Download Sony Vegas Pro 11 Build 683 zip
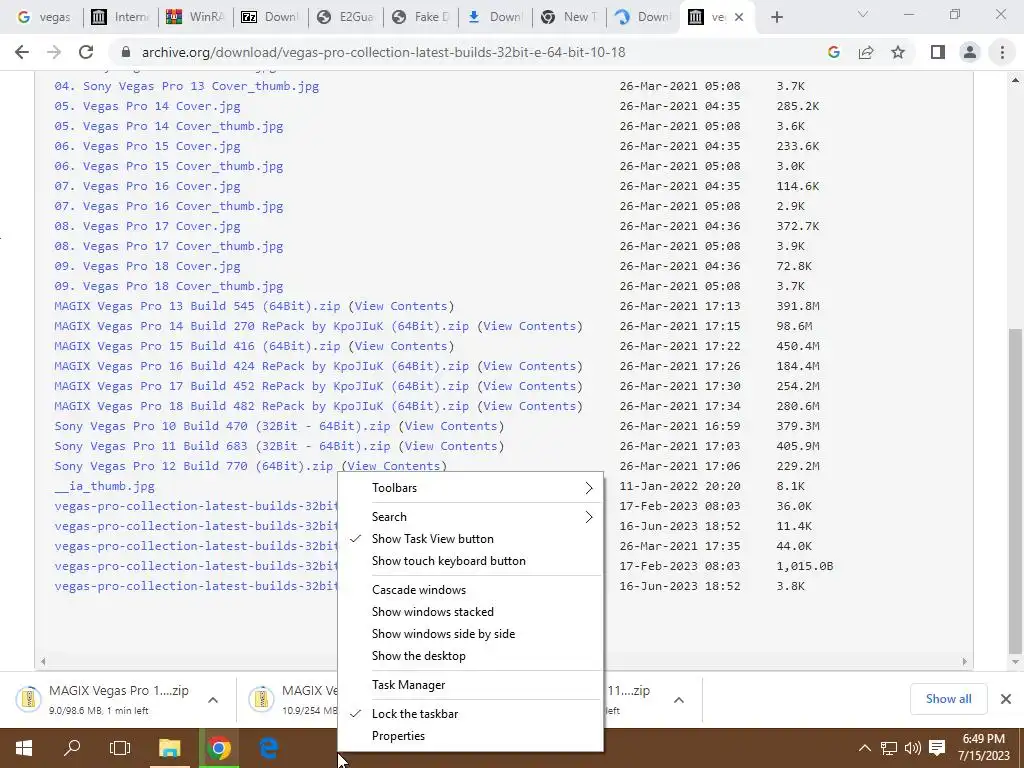Image resolution: width=1024 pixels, height=768 pixels. click(222, 447)
